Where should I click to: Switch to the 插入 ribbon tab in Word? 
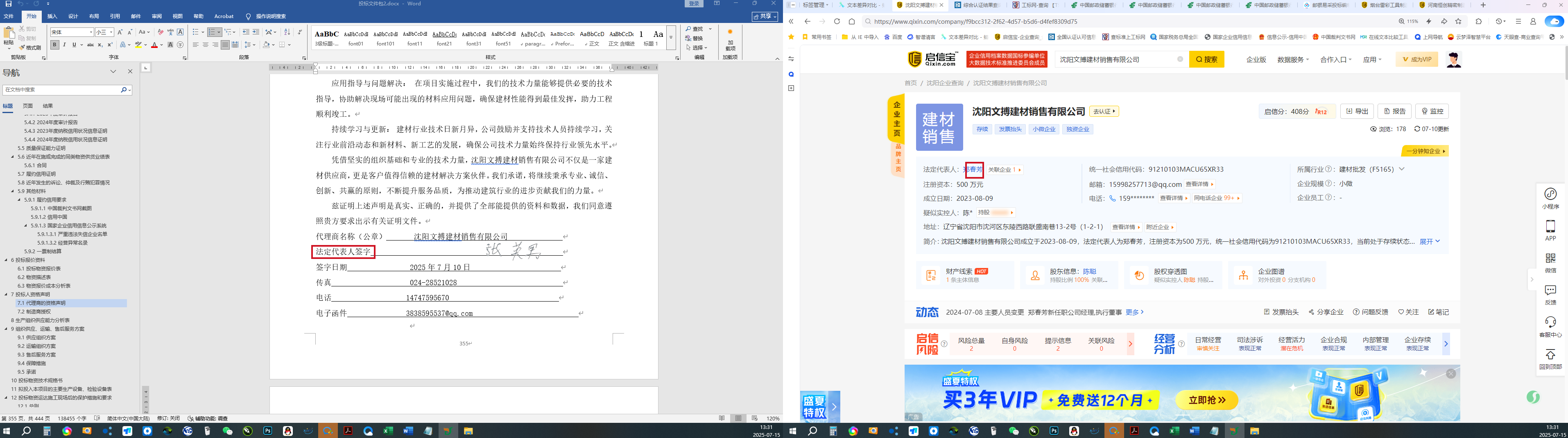[x=52, y=16]
